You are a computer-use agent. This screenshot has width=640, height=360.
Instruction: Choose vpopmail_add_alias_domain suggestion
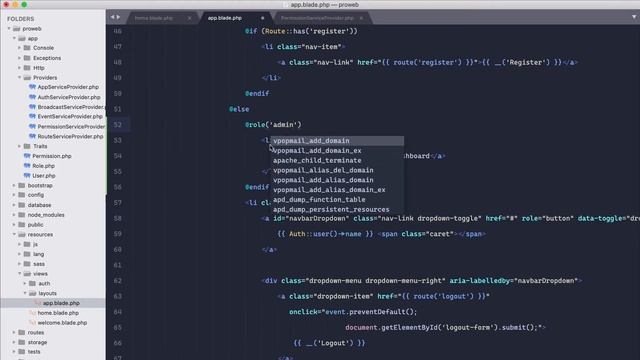point(337,180)
